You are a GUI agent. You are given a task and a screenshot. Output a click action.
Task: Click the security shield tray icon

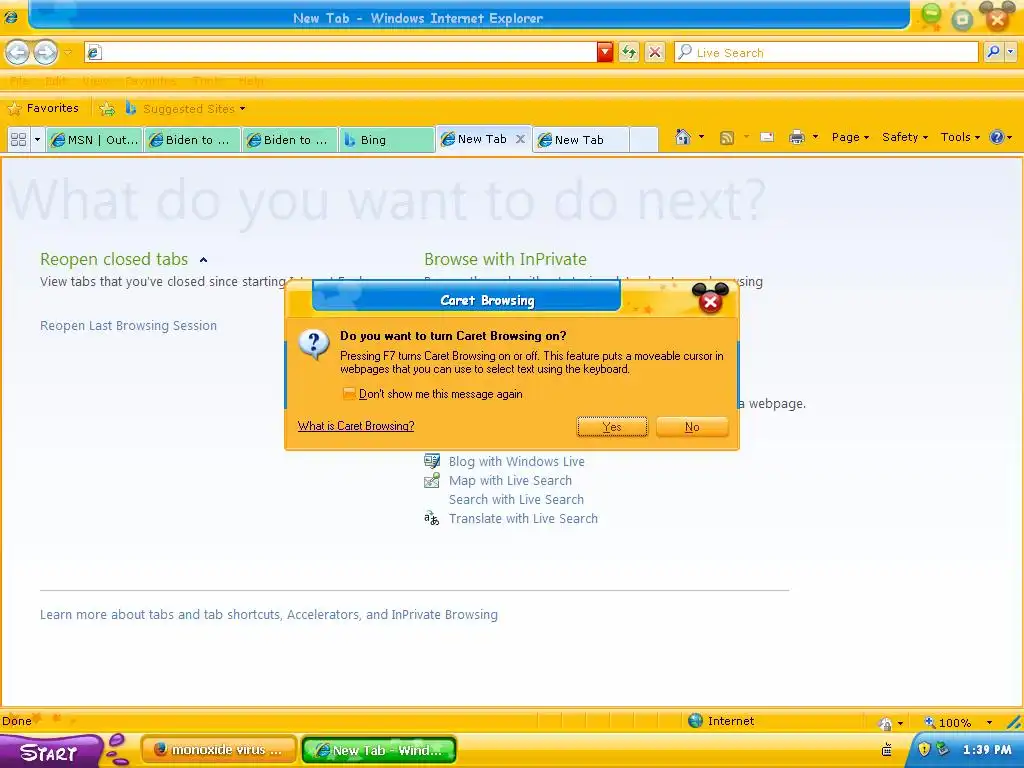coord(924,749)
